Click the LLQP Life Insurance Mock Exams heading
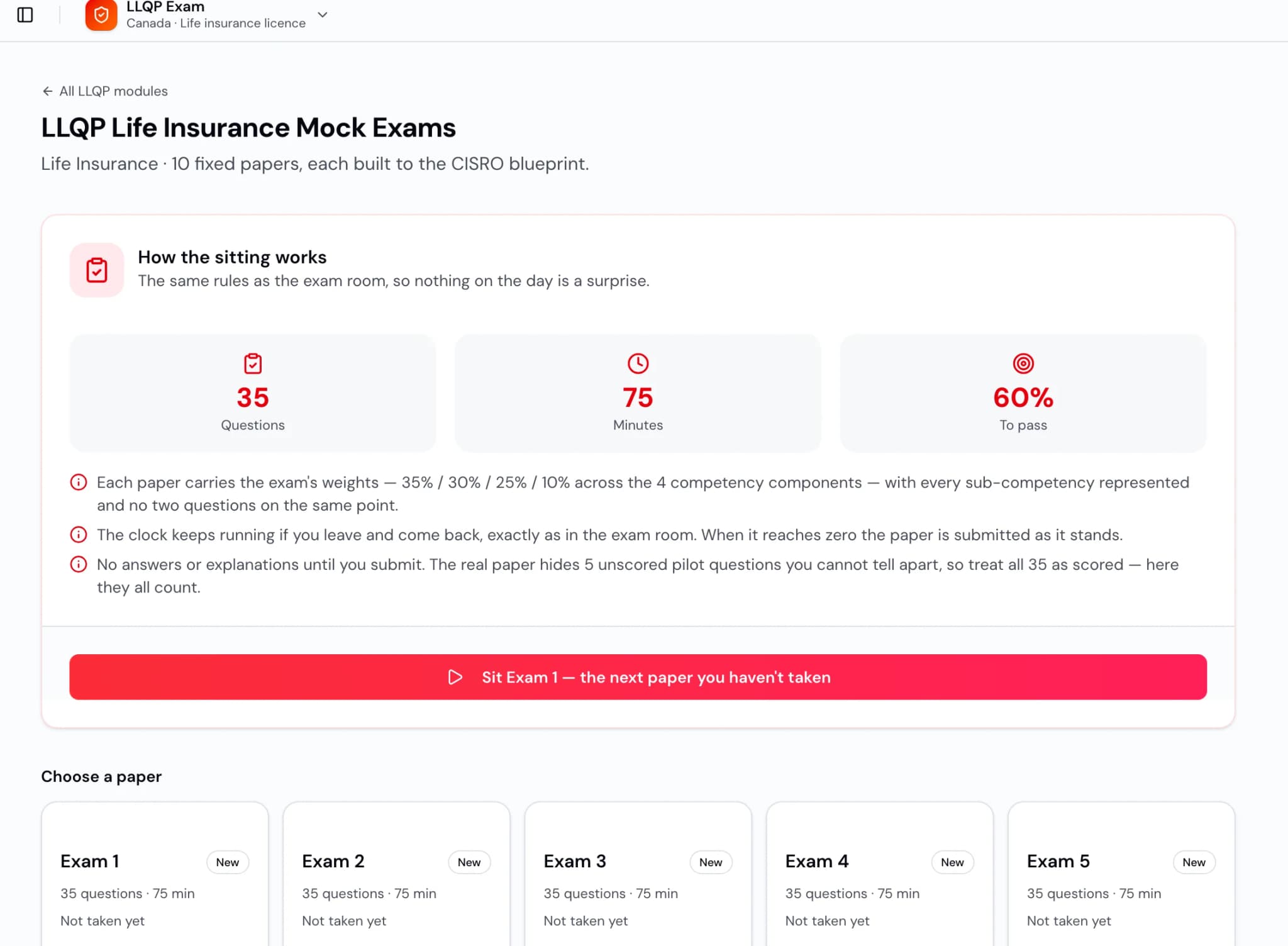1288x946 pixels. (x=248, y=128)
